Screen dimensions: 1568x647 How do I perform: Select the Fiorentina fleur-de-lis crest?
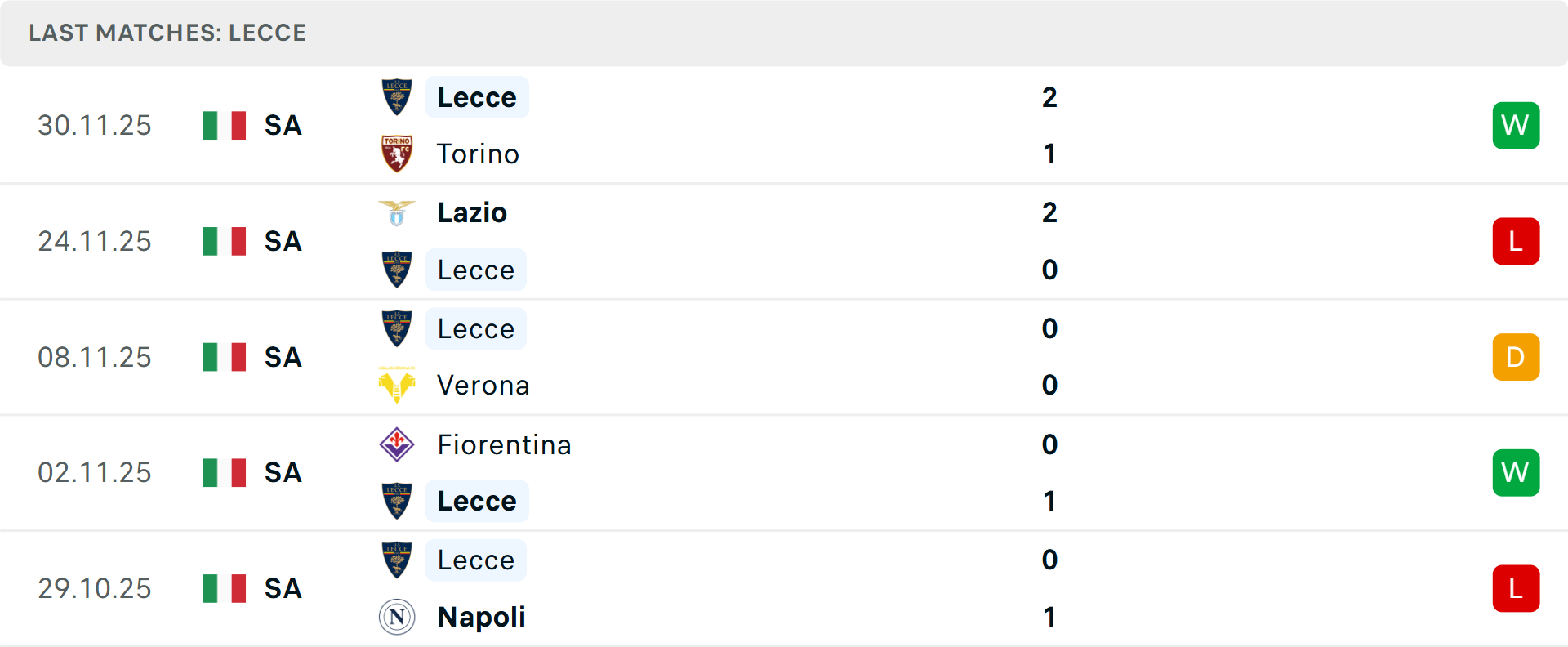[397, 445]
